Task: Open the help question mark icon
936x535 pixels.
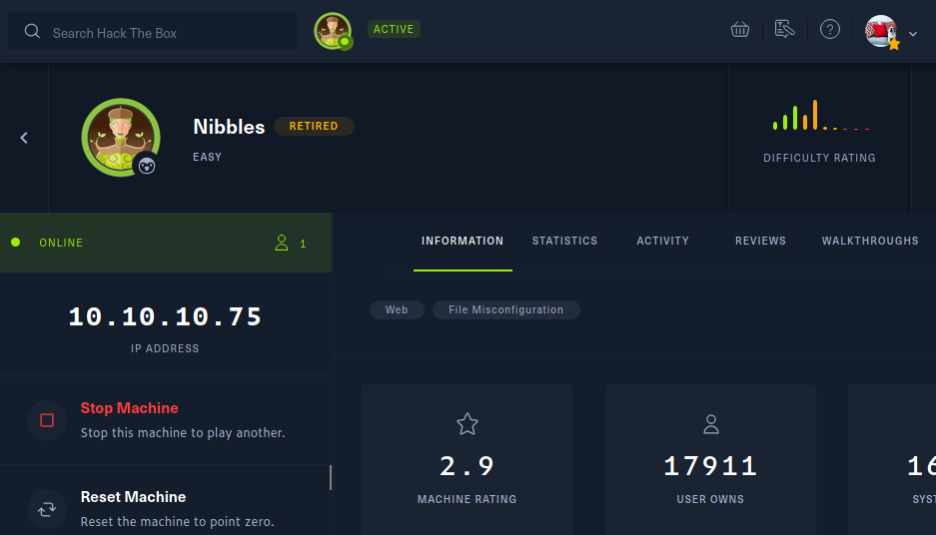Action: pos(830,29)
